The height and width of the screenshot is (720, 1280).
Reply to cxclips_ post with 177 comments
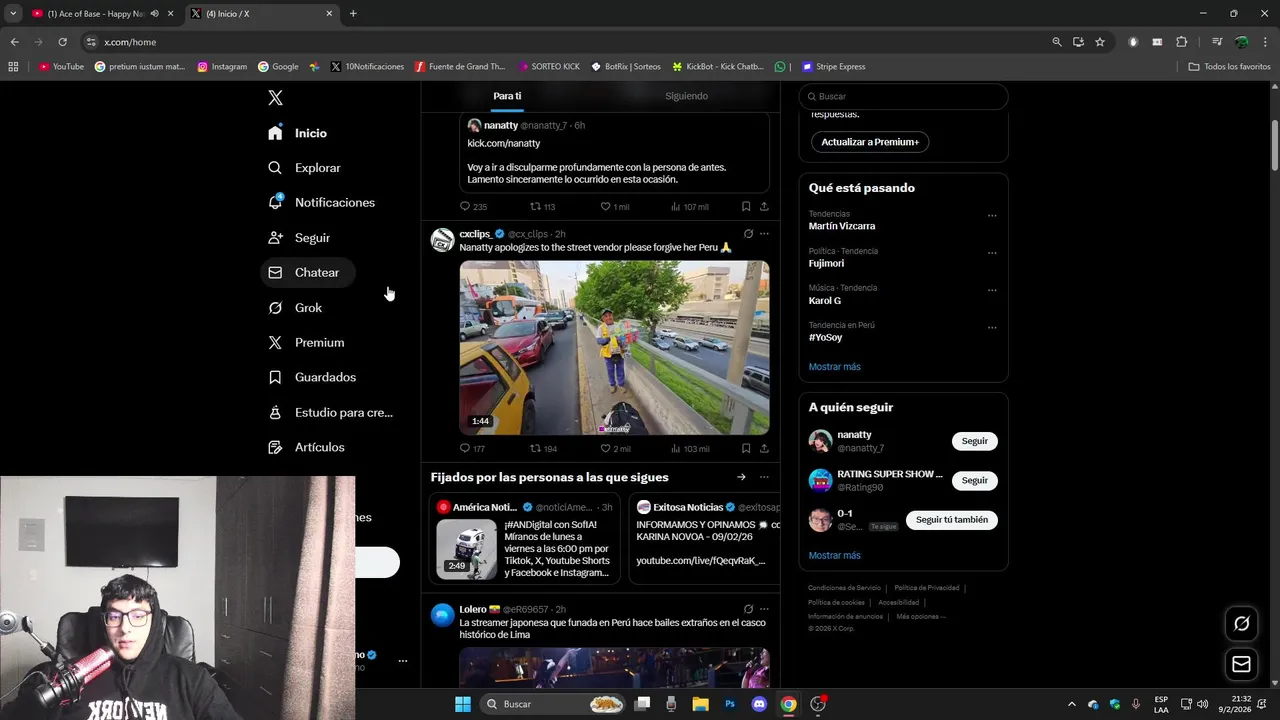(473, 449)
